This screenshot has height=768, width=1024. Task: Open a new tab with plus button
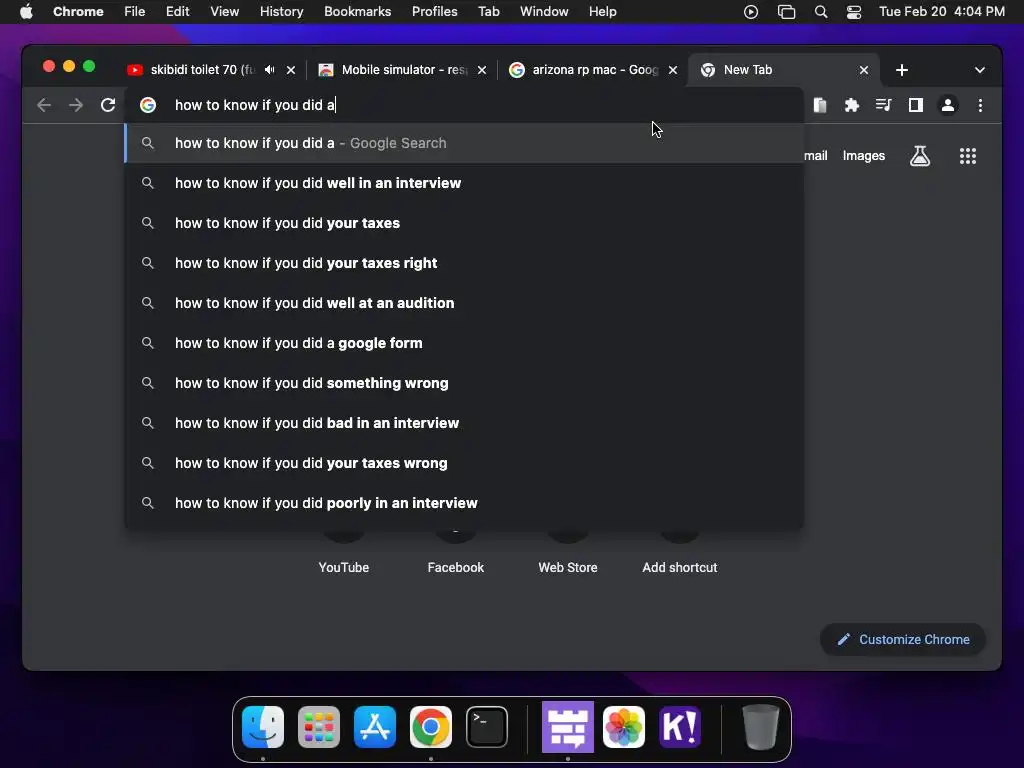902,70
